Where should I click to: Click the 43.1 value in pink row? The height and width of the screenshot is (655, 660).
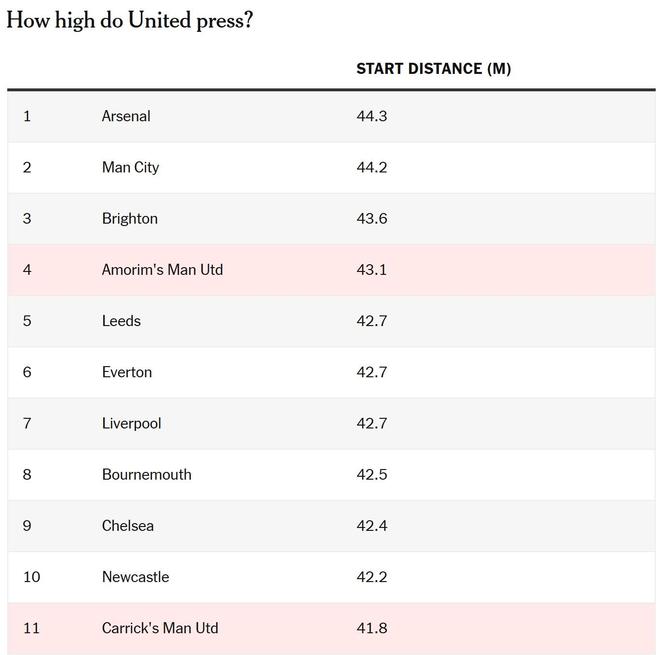coord(371,270)
